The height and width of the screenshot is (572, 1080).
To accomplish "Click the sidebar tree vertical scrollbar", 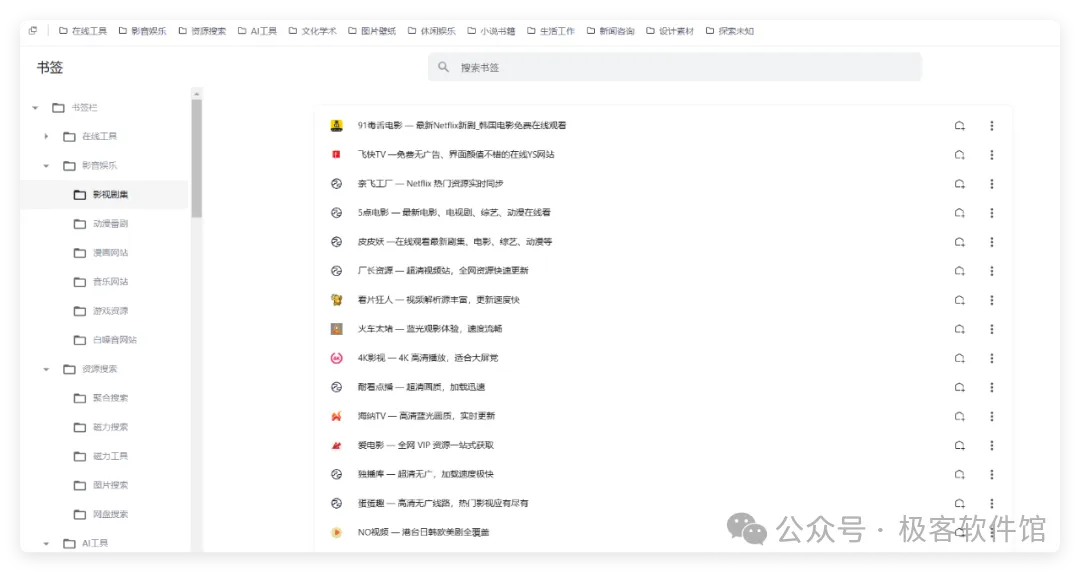I will pyautogui.click(x=196, y=159).
